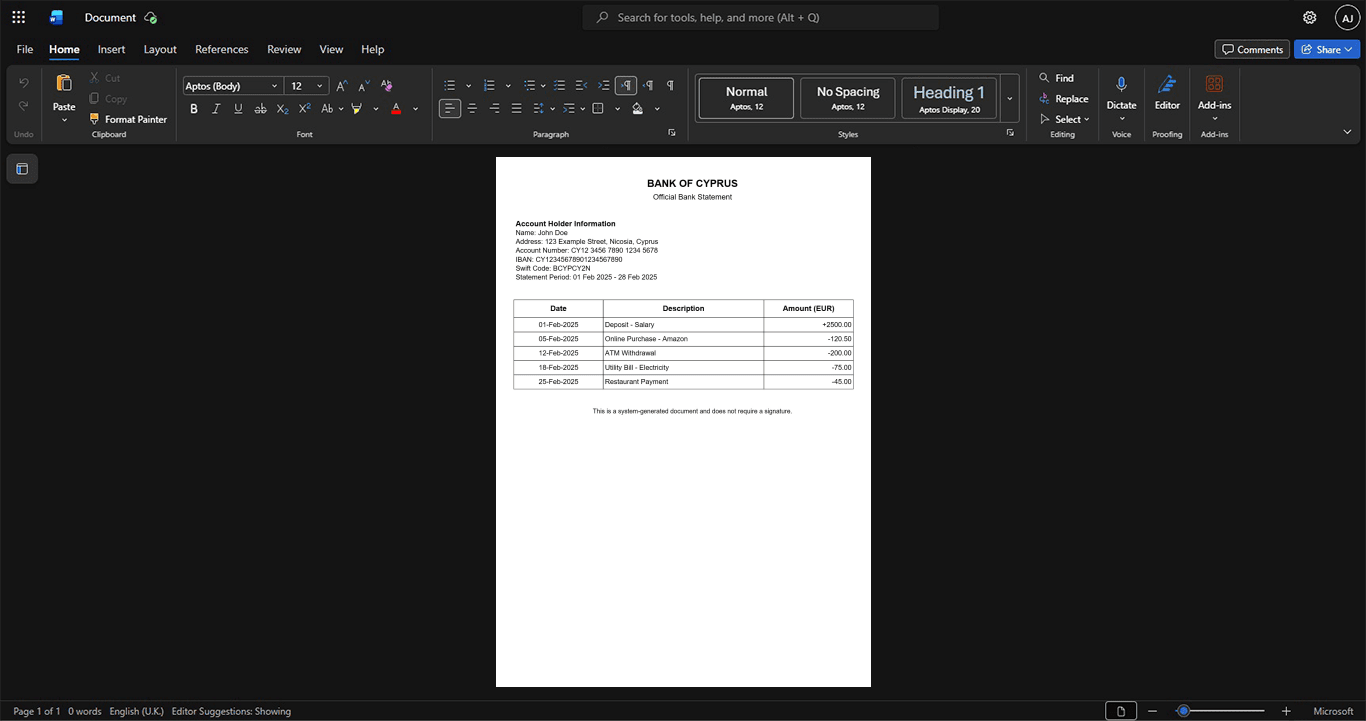Toggle Center paragraph alignment

click(x=472, y=108)
